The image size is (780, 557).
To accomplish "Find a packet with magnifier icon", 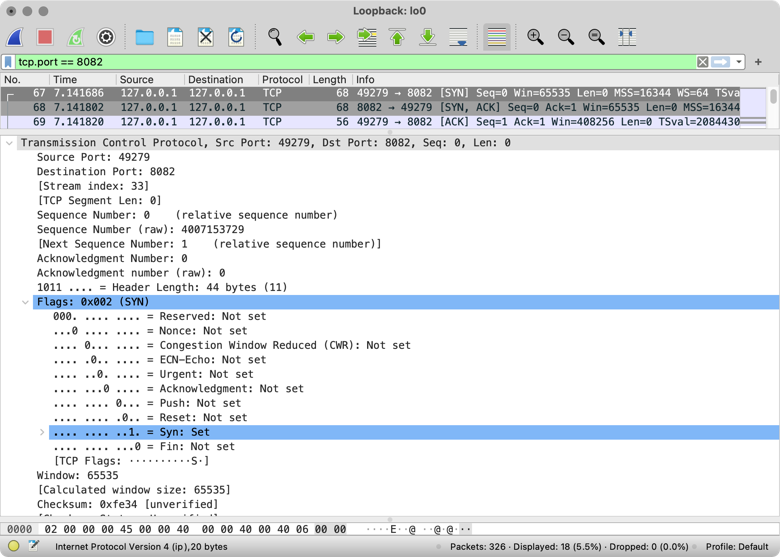I will coord(275,37).
